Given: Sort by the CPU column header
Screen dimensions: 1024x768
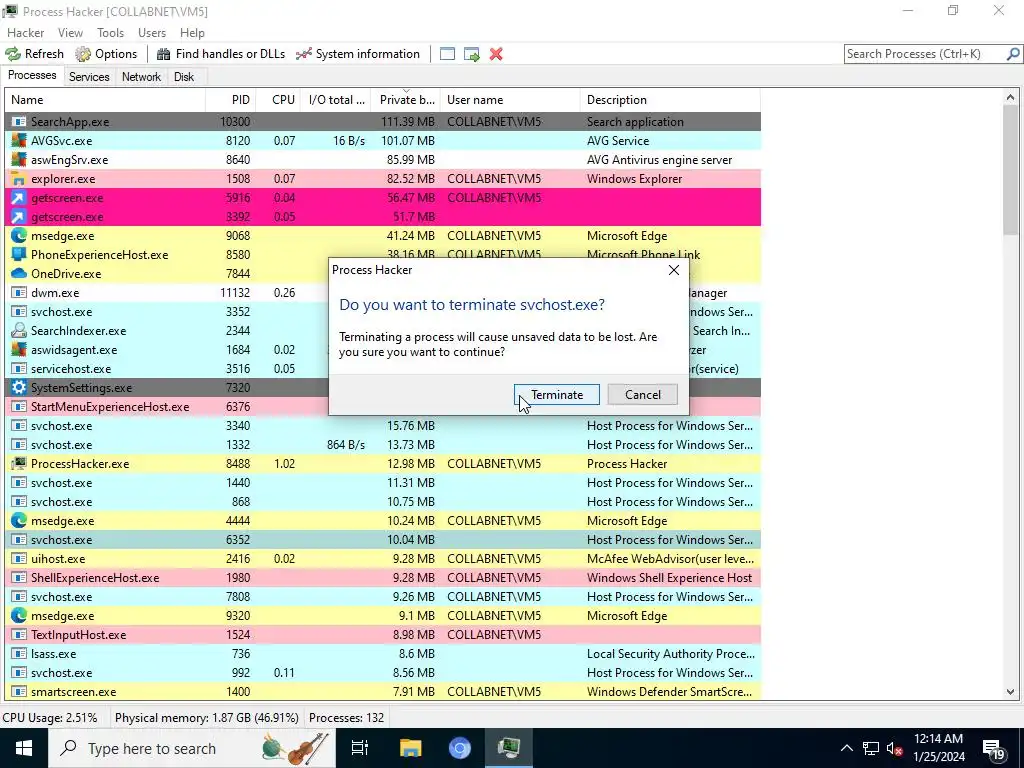Looking at the screenshot, I should point(278,100).
